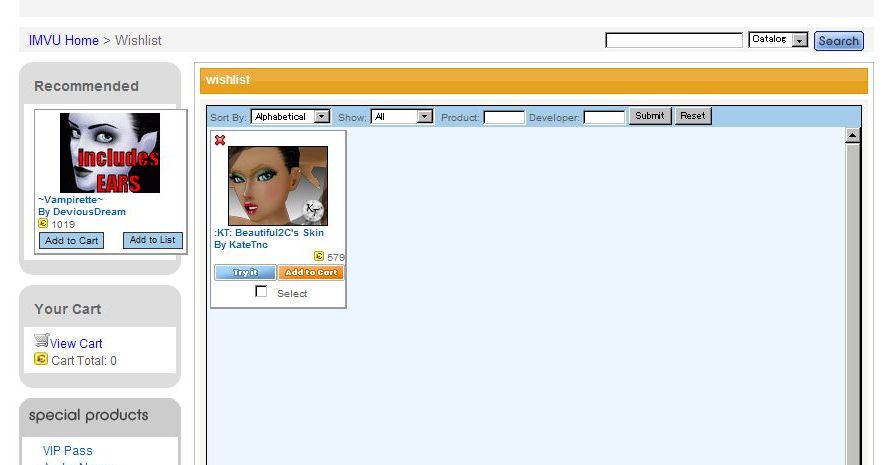Click the Cart Total: 0 text
The height and width of the screenshot is (465, 892).
(x=84, y=361)
